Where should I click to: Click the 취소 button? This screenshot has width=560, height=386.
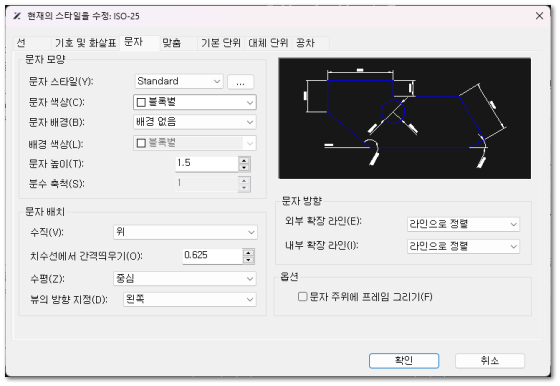tap(490, 361)
